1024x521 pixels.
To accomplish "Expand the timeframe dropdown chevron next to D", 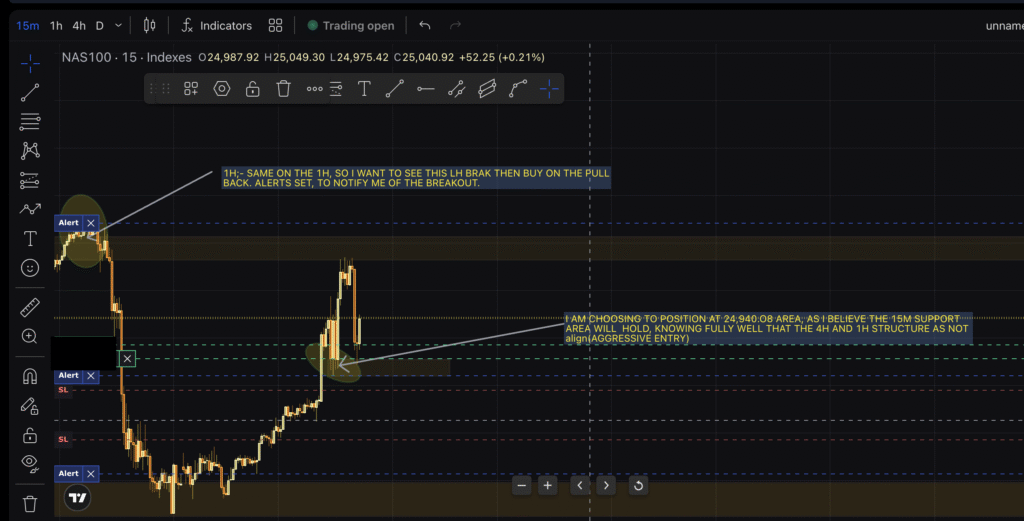I will (x=119, y=25).
